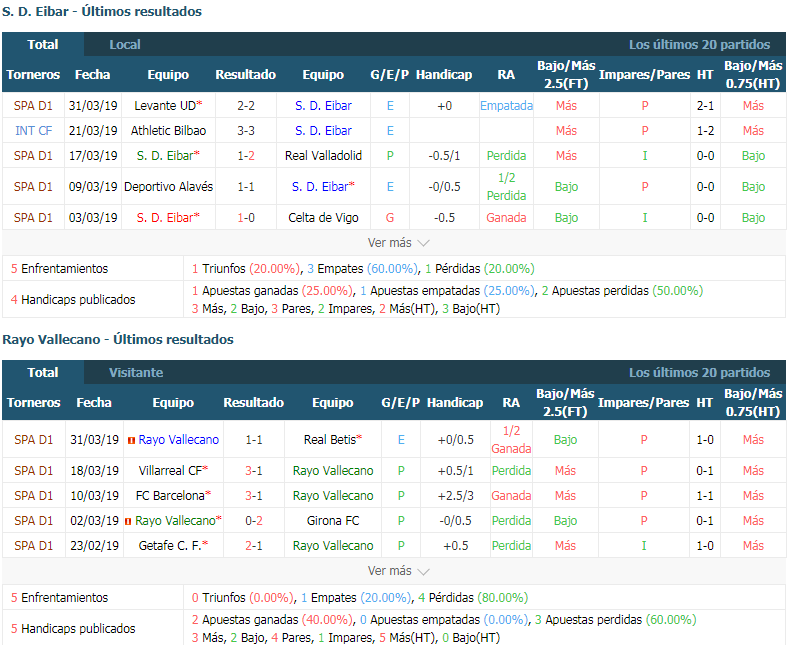Open Levante UD team link
The image size is (788, 645).
(x=165, y=106)
